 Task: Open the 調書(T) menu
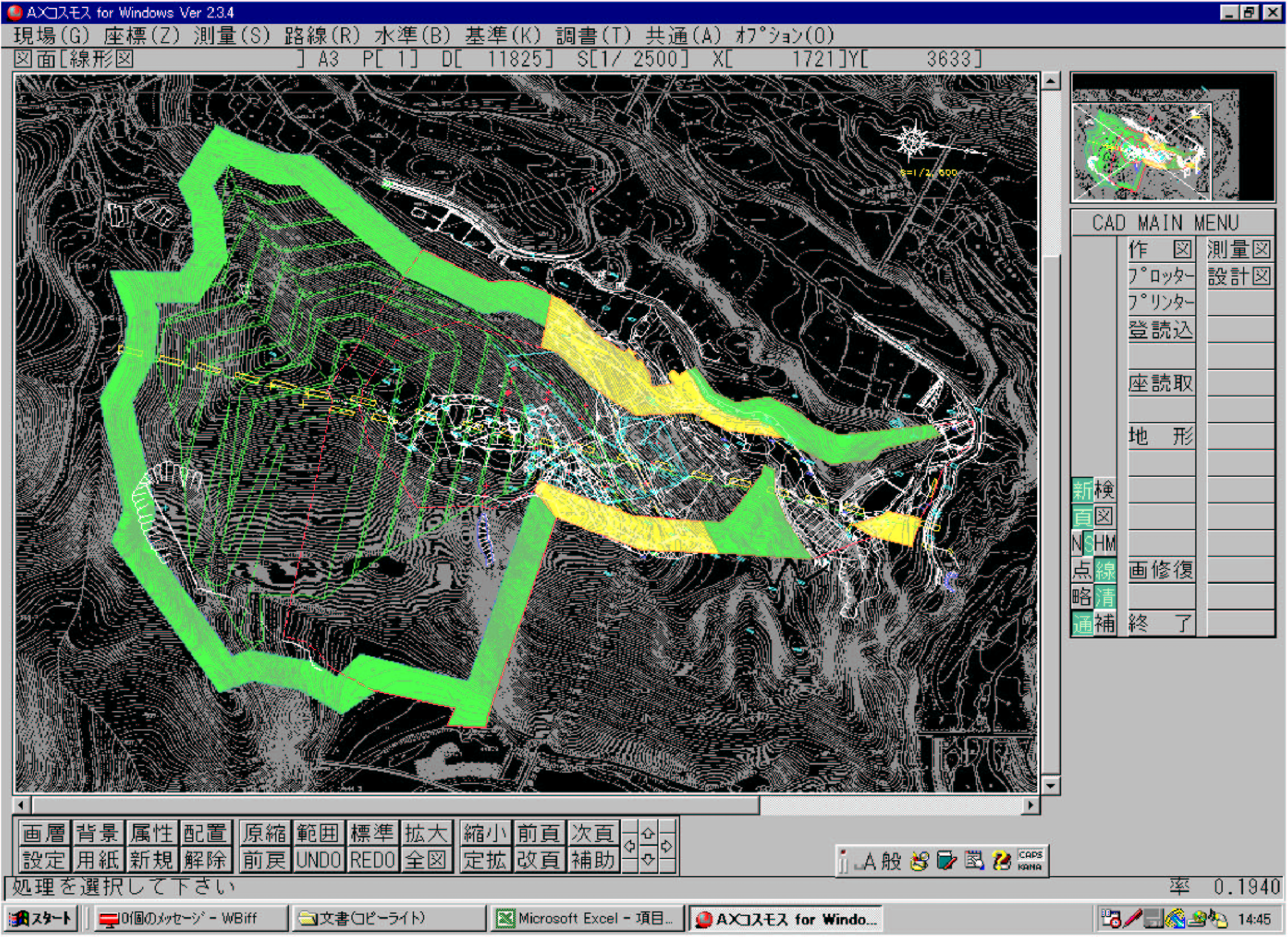[593, 36]
